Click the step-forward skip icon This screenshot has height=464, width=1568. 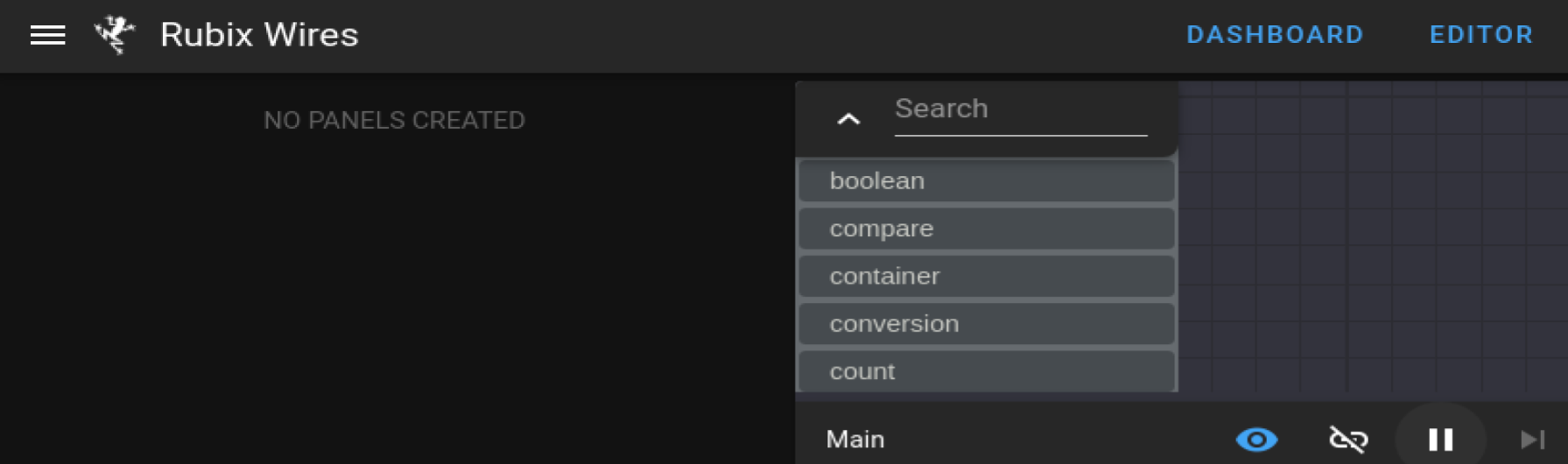click(1532, 439)
